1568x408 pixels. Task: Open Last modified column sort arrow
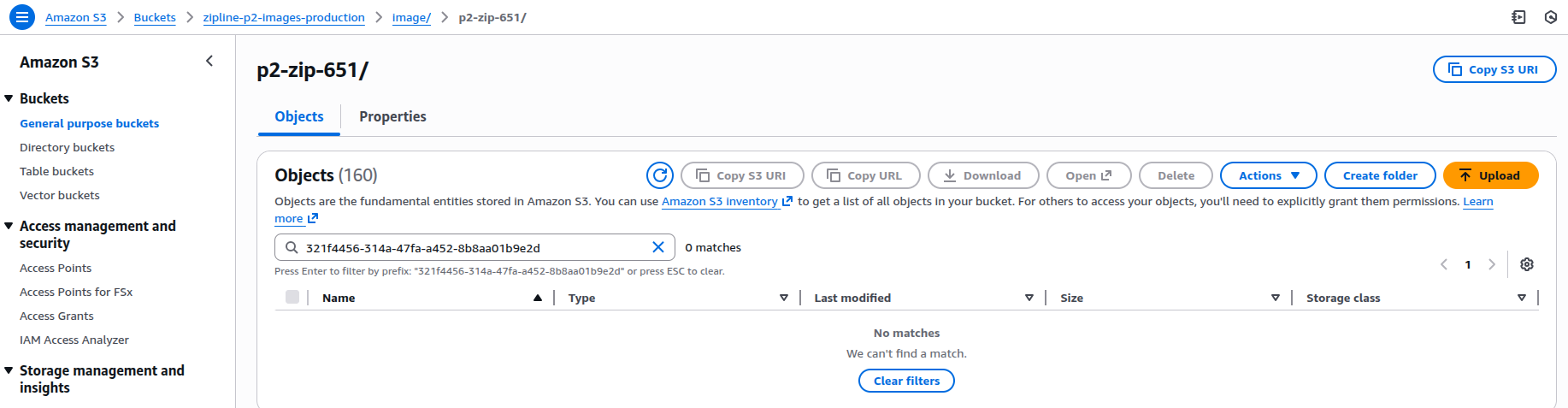click(1029, 298)
